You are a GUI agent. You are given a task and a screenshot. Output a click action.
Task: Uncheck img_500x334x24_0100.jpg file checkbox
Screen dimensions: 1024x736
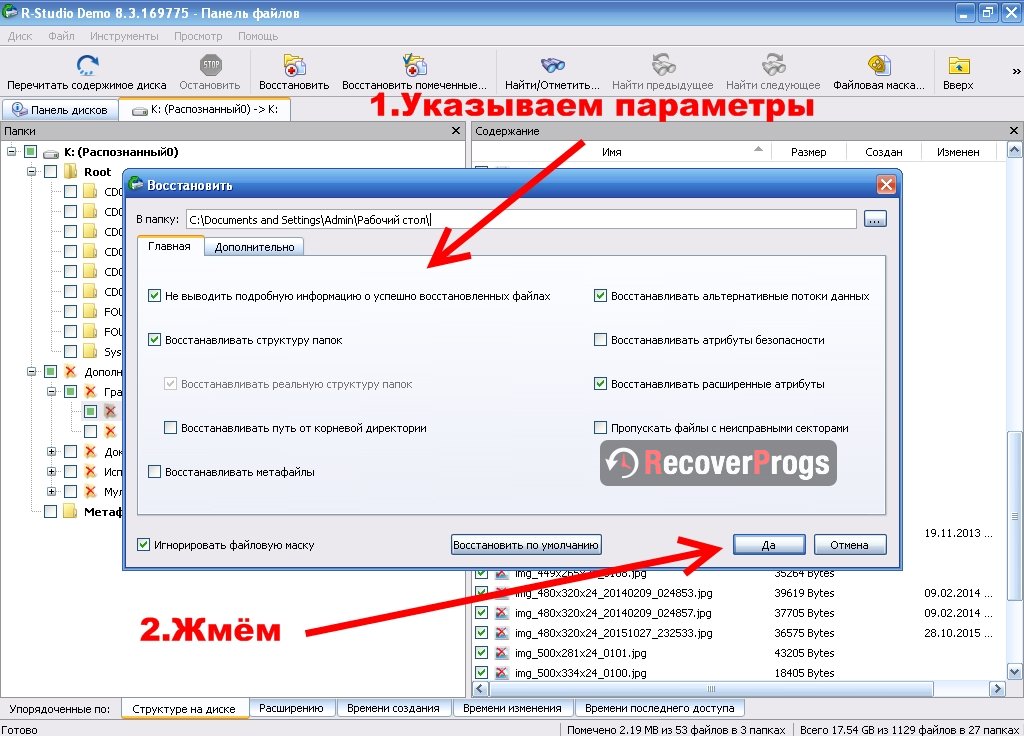481,673
